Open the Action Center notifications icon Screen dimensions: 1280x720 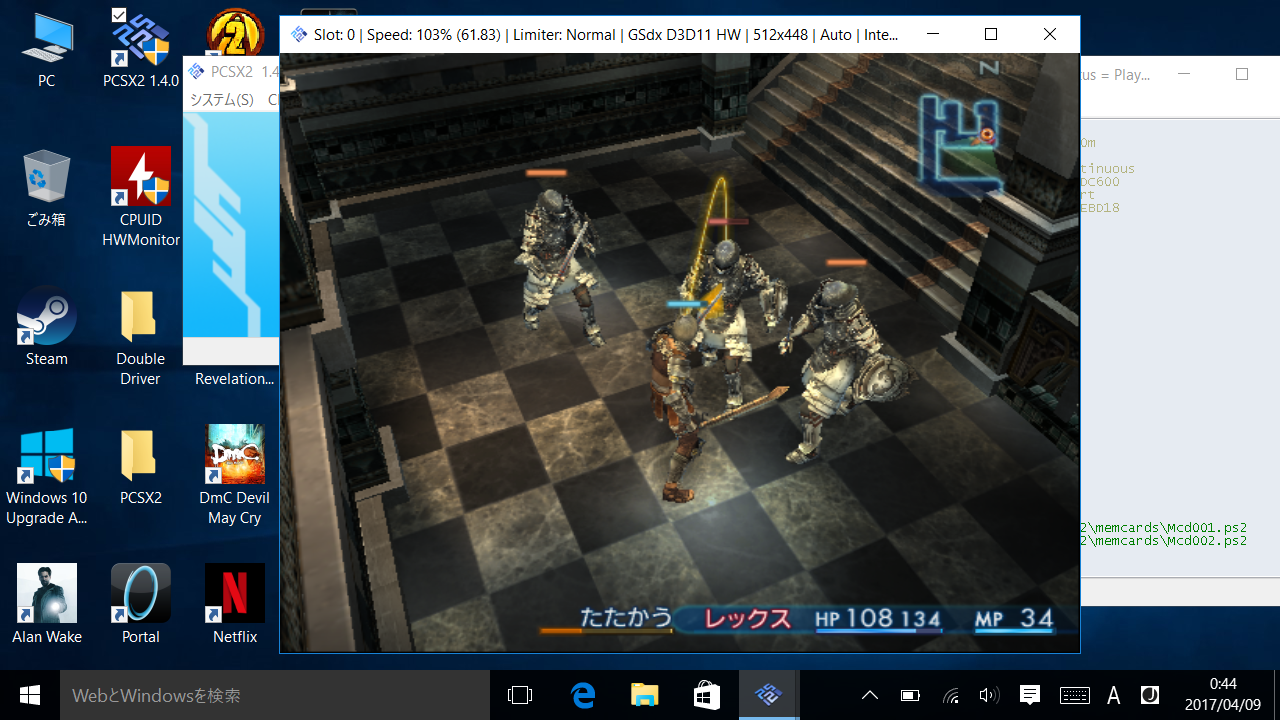1029,695
